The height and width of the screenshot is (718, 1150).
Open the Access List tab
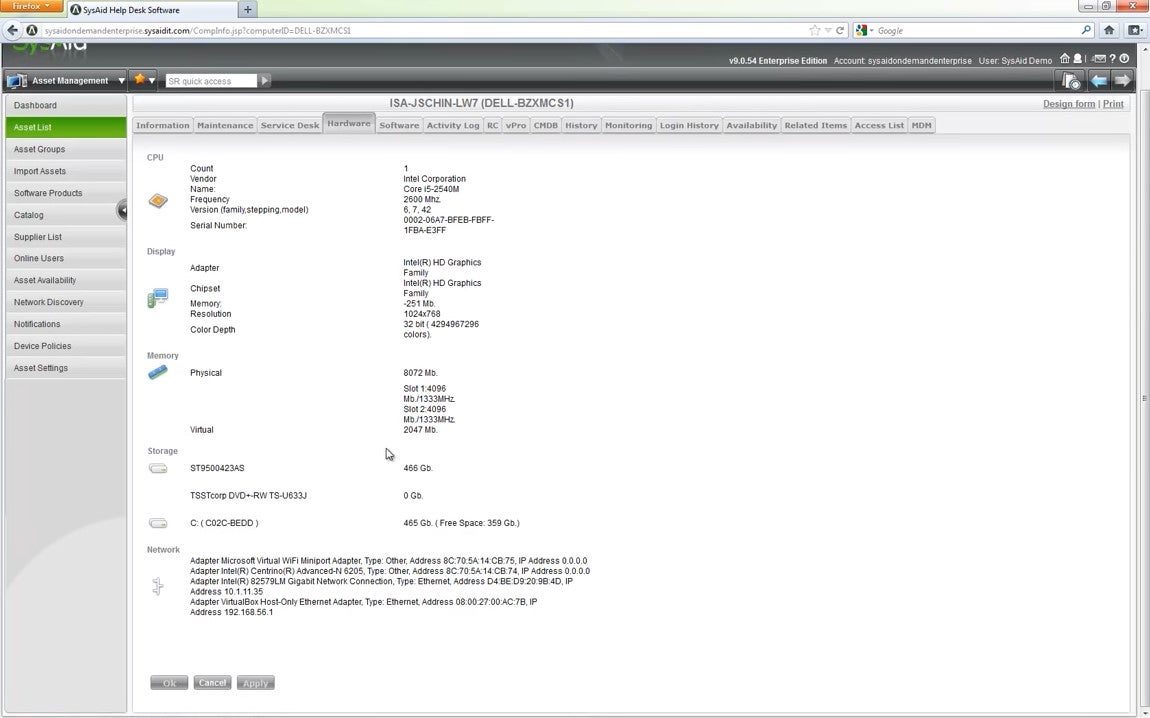[x=879, y=125]
